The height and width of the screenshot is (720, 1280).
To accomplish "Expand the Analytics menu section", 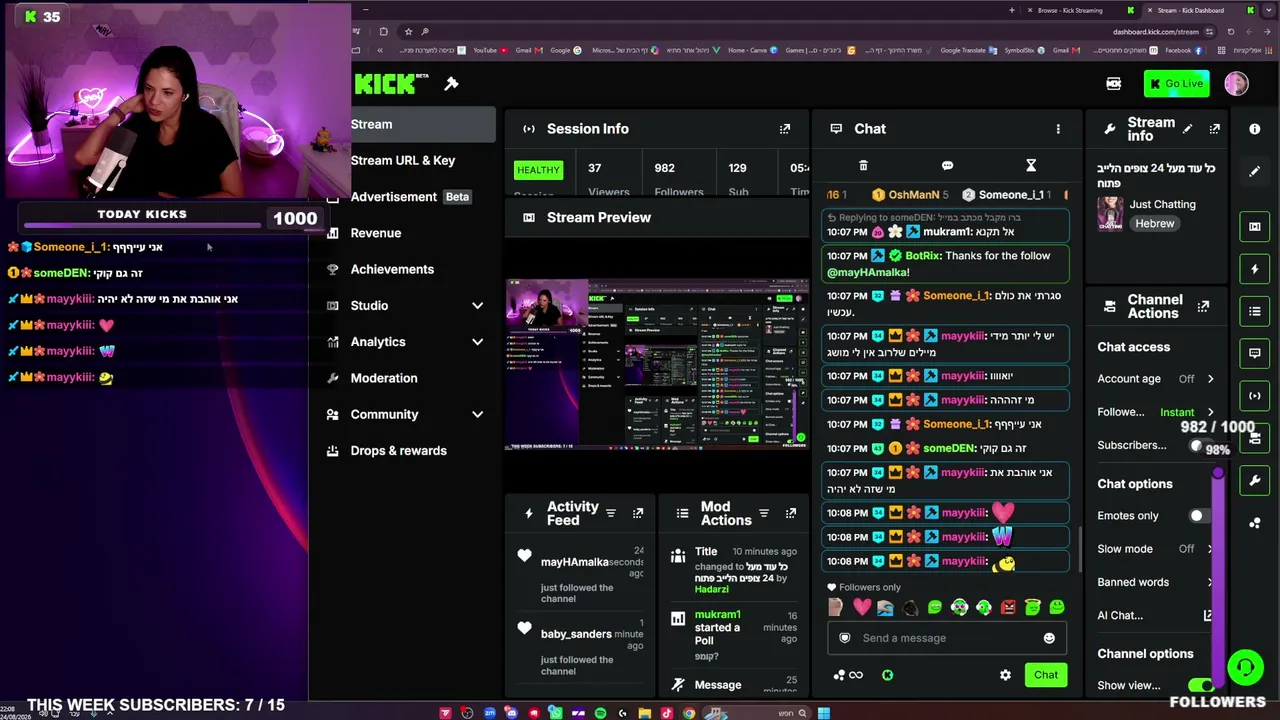I will click(x=477, y=342).
